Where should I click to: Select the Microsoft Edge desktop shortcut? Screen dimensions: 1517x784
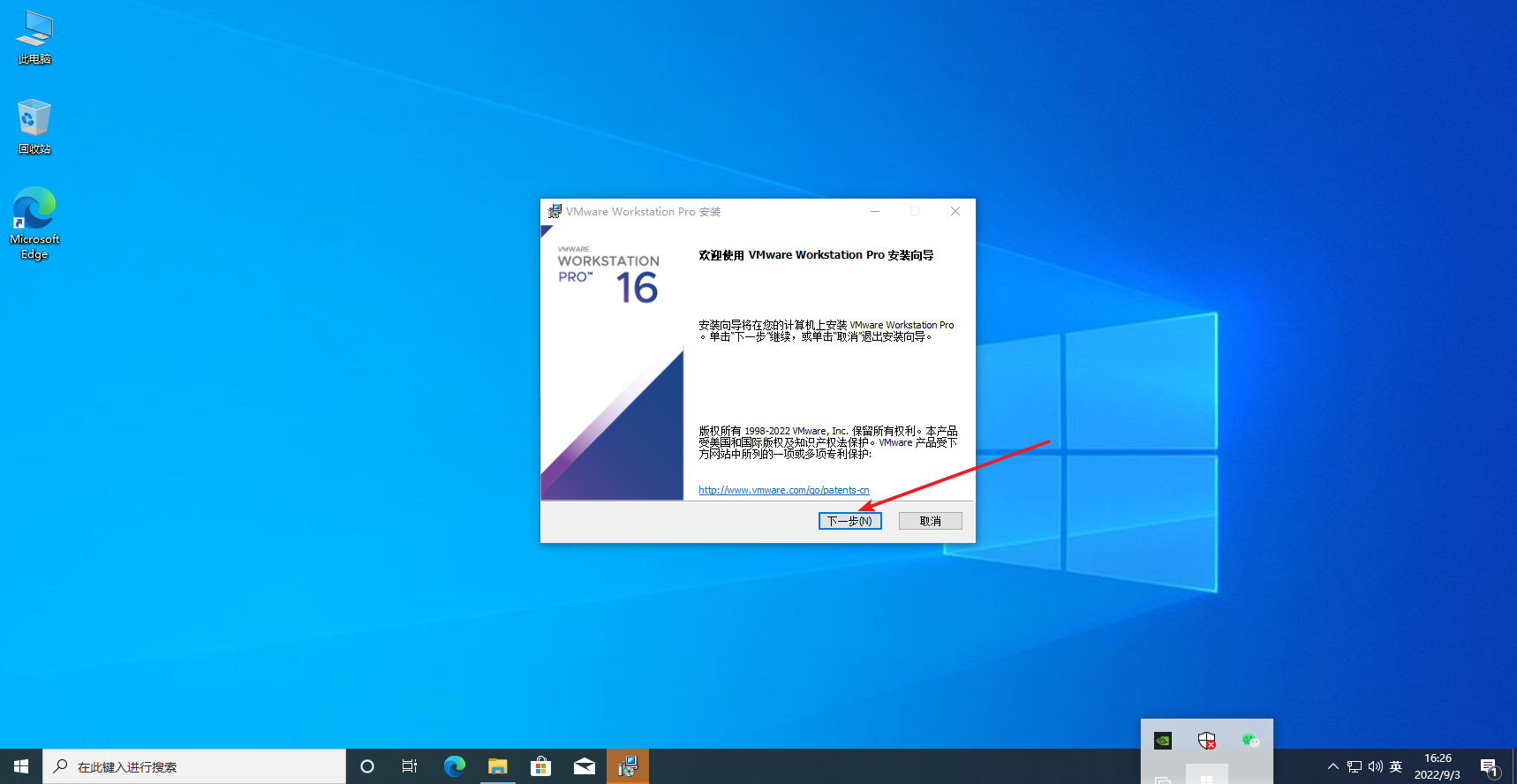click(34, 223)
